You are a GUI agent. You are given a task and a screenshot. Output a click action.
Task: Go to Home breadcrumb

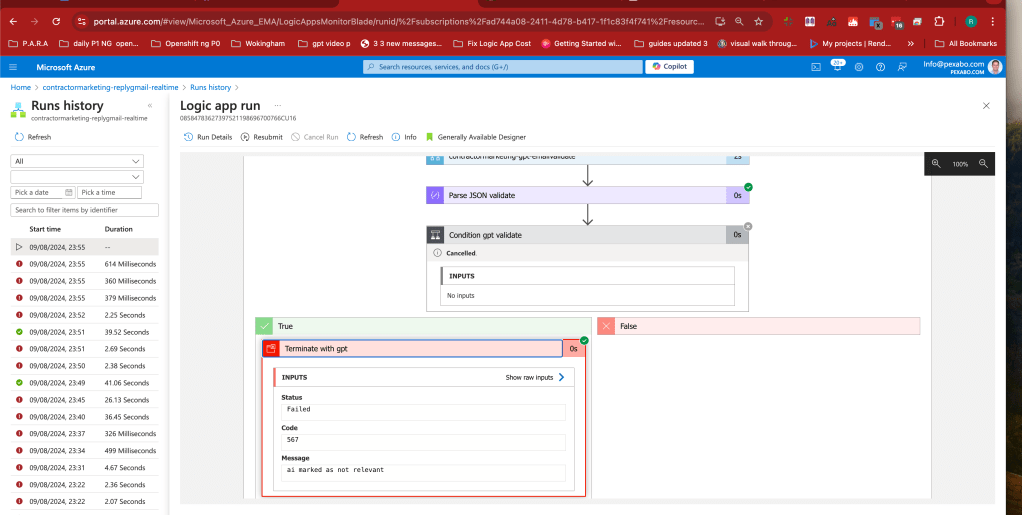pos(20,87)
